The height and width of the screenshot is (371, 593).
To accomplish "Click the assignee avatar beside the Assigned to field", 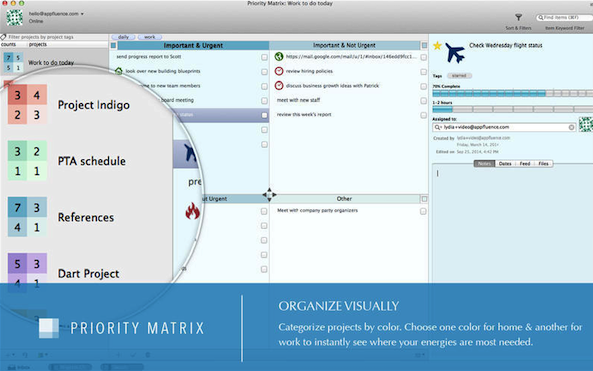I will [x=586, y=124].
